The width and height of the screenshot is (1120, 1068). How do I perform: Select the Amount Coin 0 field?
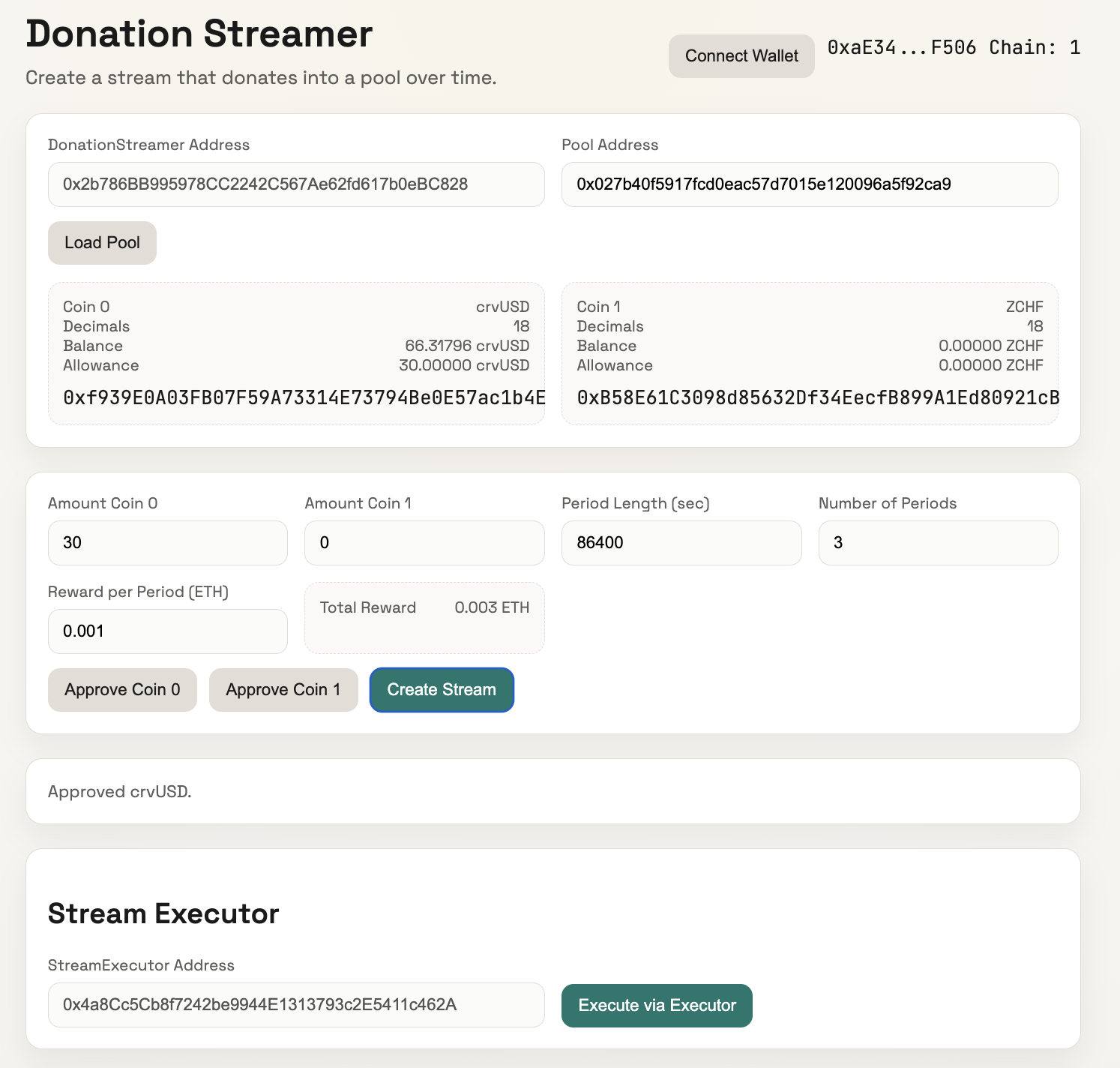click(167, 543)
